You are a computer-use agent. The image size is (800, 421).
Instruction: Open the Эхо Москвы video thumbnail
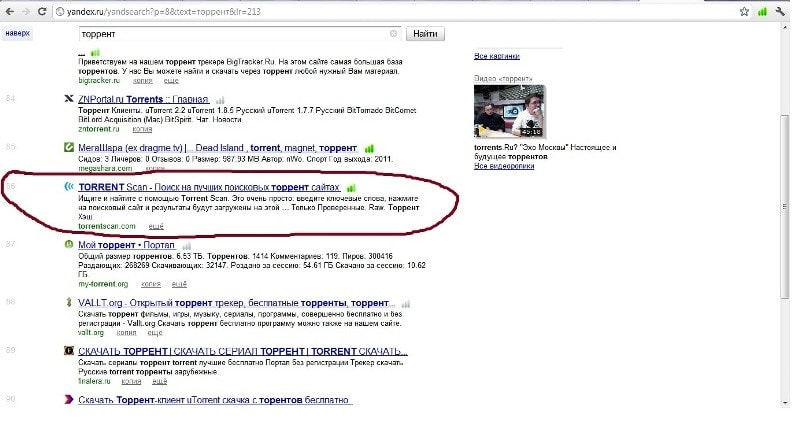click(x=510, y=111)
